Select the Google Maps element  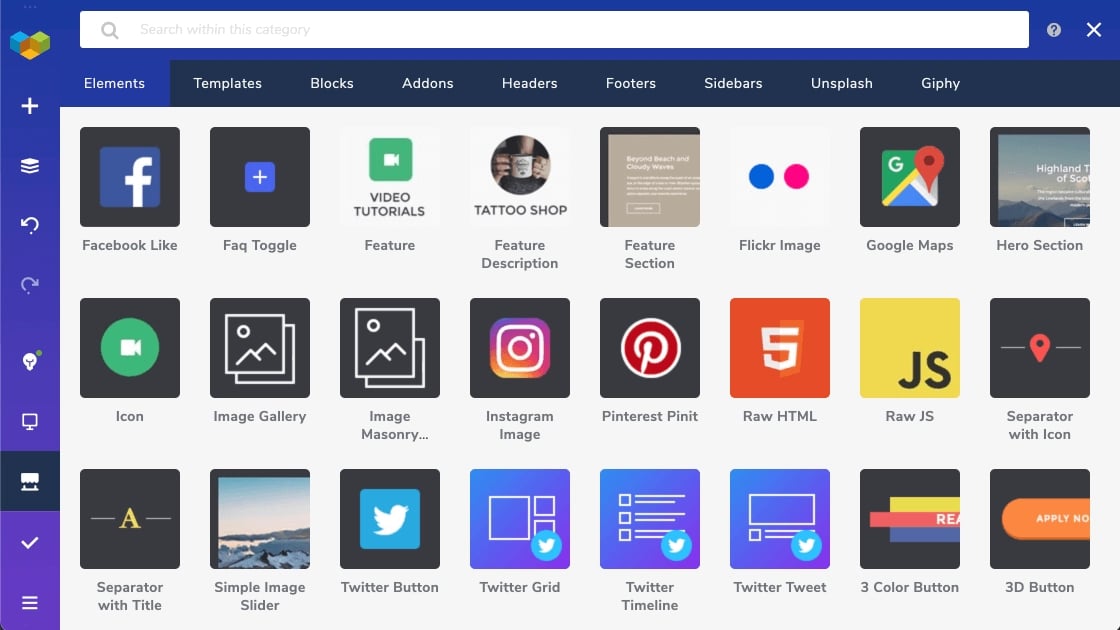[910, 177]
